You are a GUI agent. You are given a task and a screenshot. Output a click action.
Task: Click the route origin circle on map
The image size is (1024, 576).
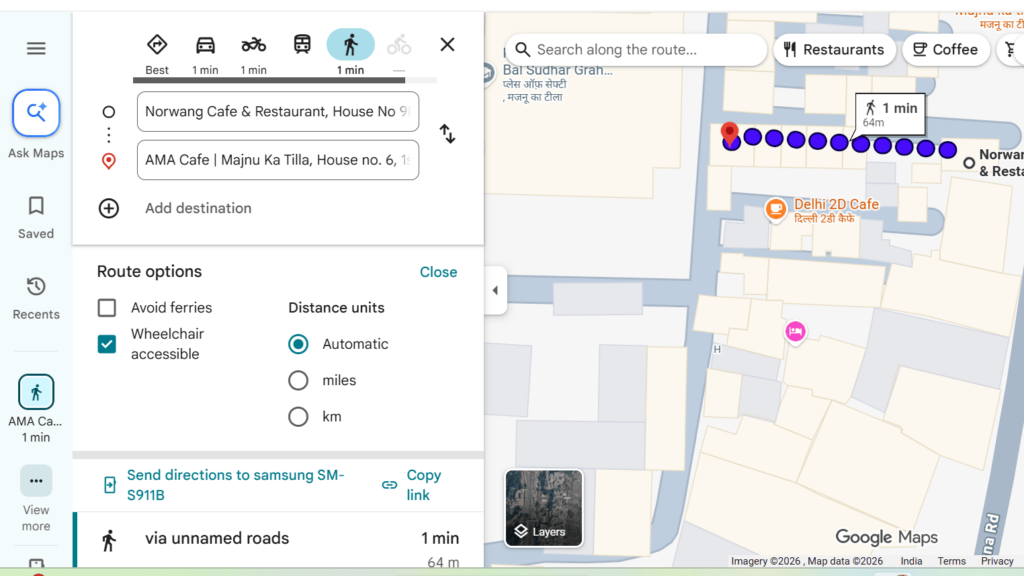pos(969,163)
